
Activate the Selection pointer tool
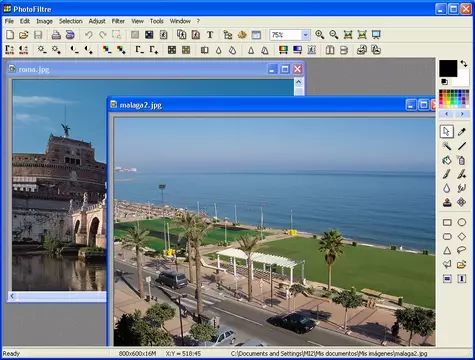[x=447, y=132]
